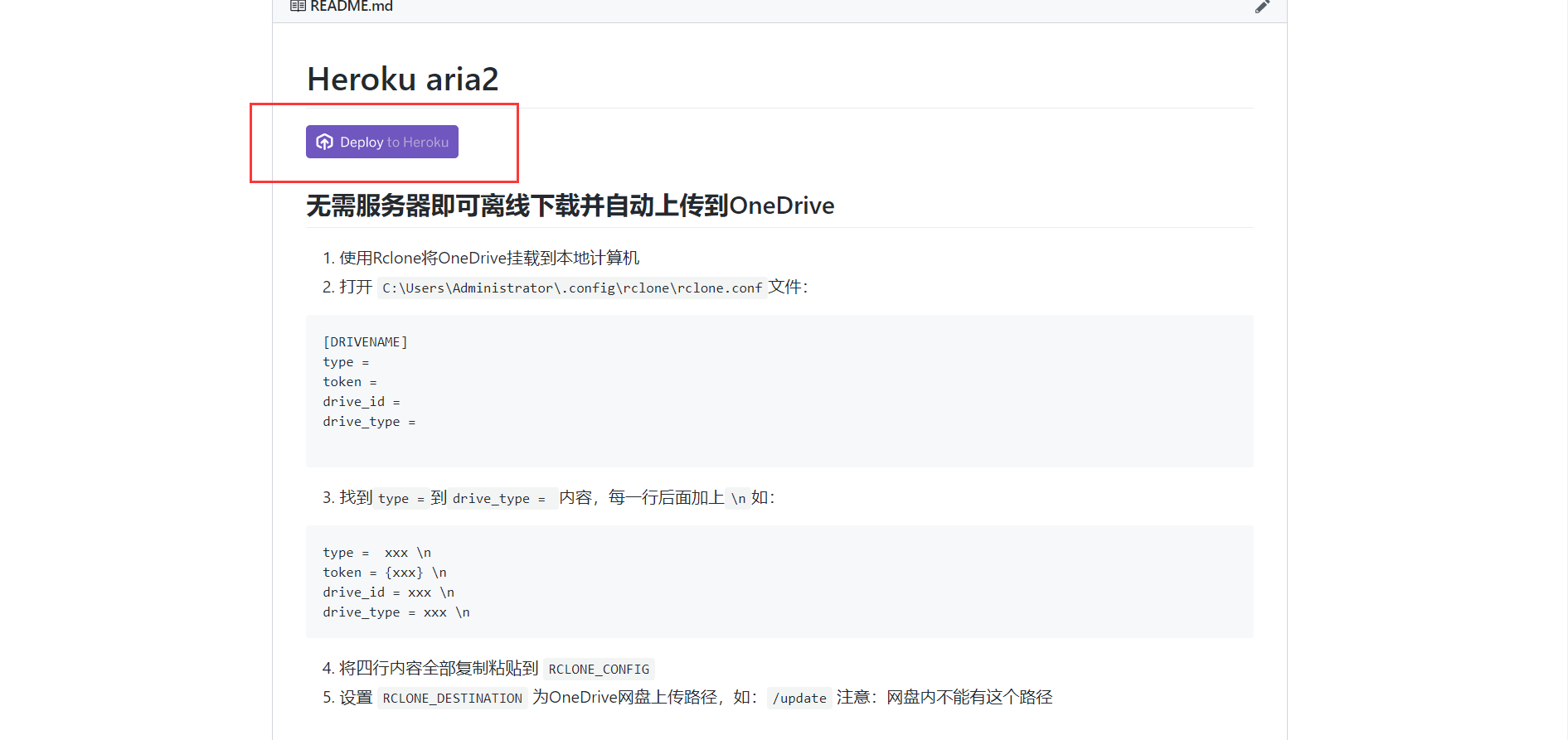The height and width of the screenshot is (740, 1568).
Task: Click the RCLONE_DESTINATION inline code in step 5
Action: [452, 699]
